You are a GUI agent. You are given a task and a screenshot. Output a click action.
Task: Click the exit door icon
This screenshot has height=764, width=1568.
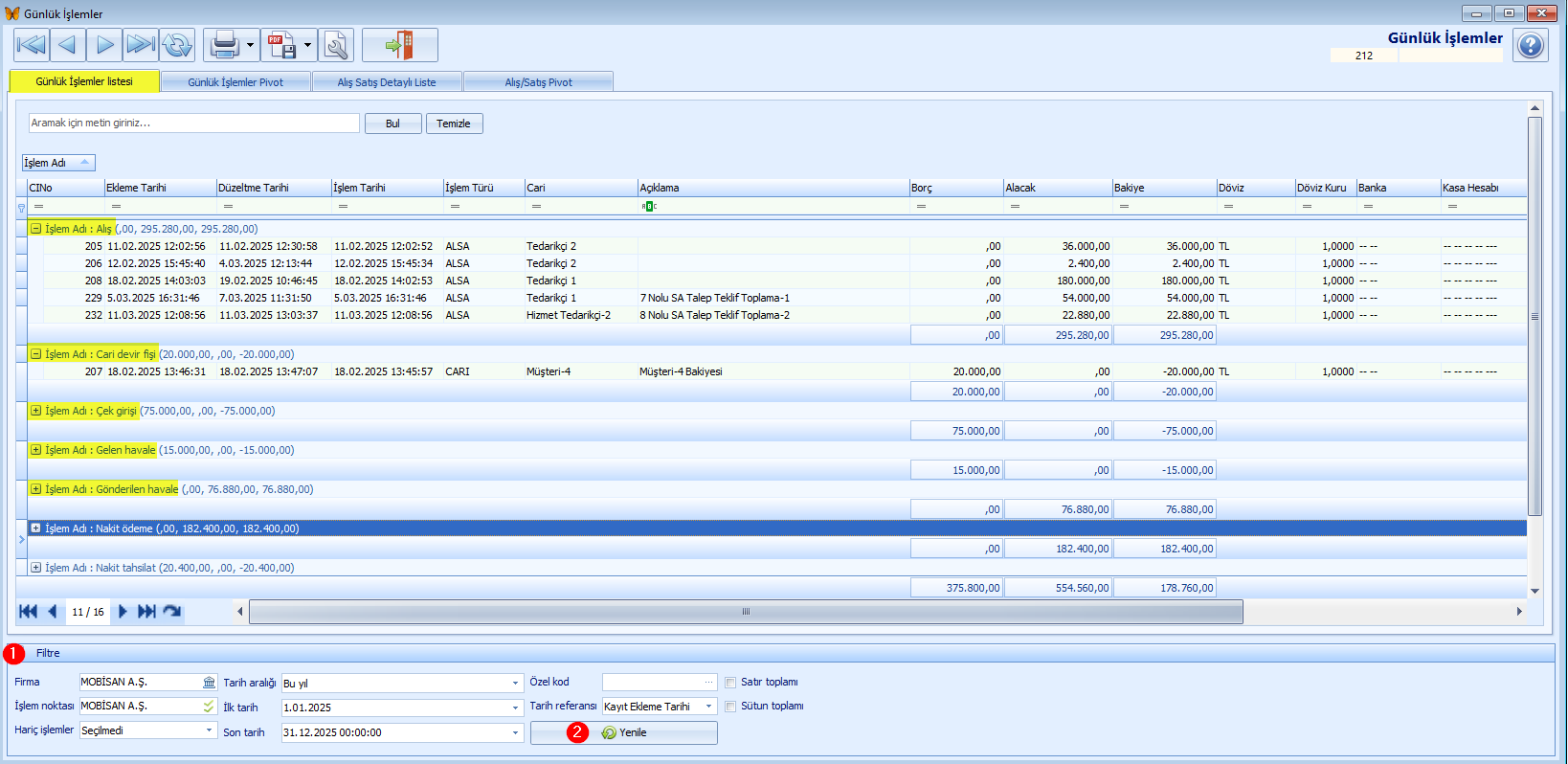400,45
